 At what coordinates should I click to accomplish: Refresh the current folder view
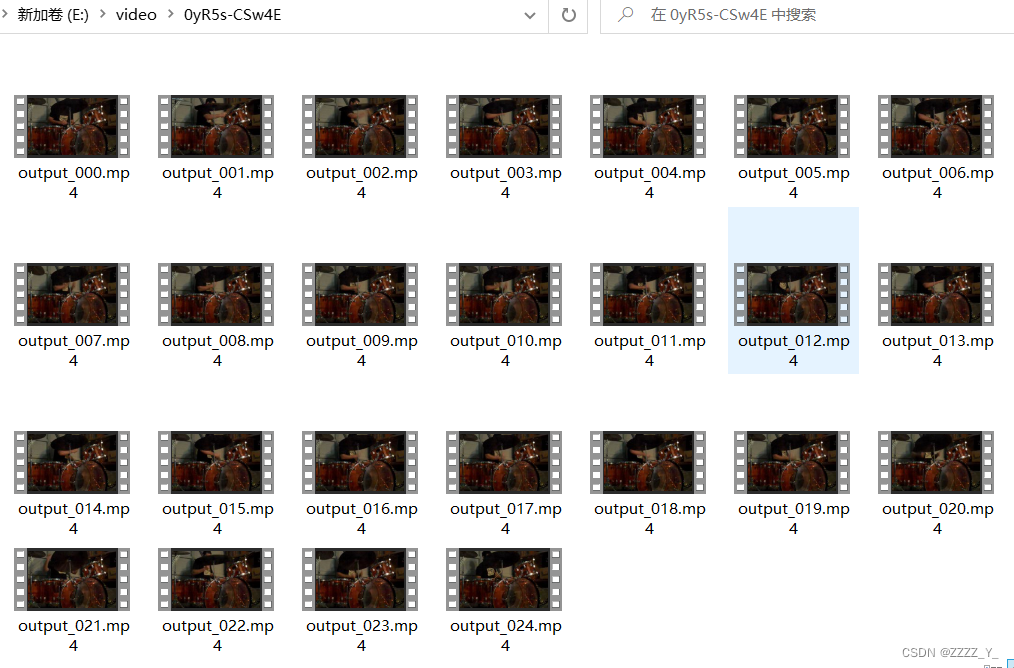tap(568, 15)
